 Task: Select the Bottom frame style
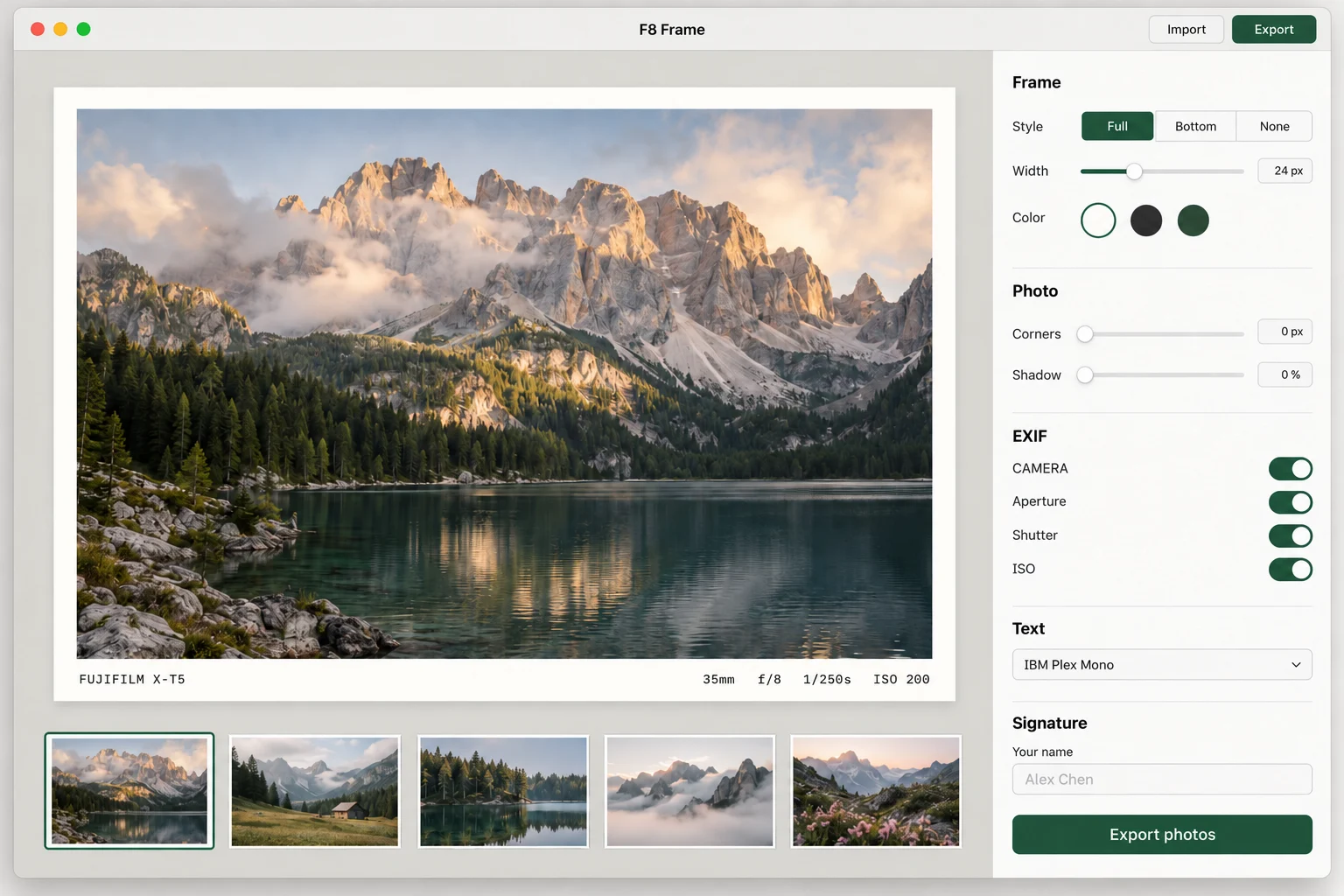[1195, 126]
